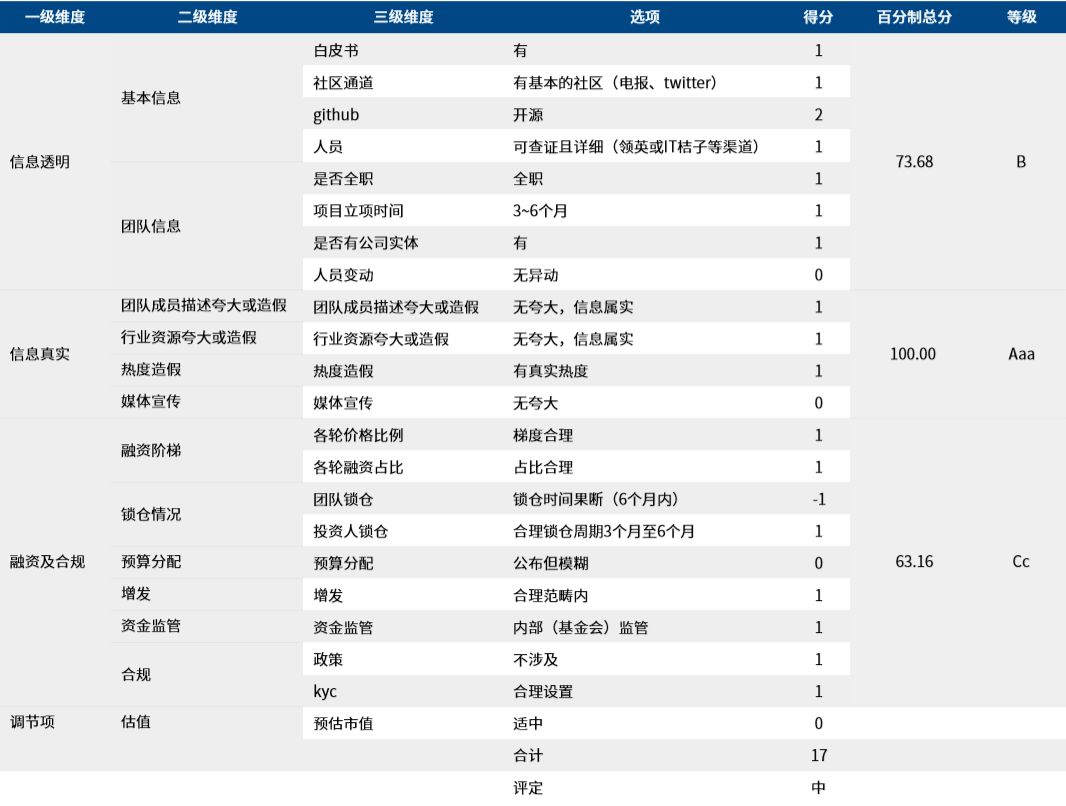The width and height of the screenshot is (1066, 806).
Task: Click the 融资及合规 first-level cell
Action: (x=47, y=561)
